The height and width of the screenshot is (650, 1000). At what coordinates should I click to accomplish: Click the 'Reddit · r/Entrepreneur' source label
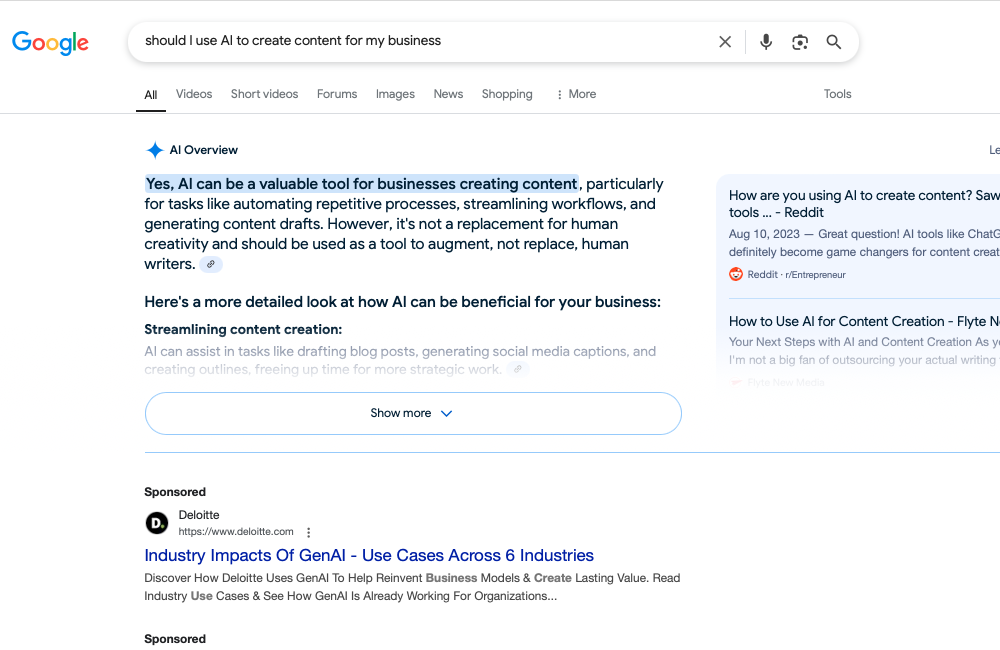coord(797,275)
